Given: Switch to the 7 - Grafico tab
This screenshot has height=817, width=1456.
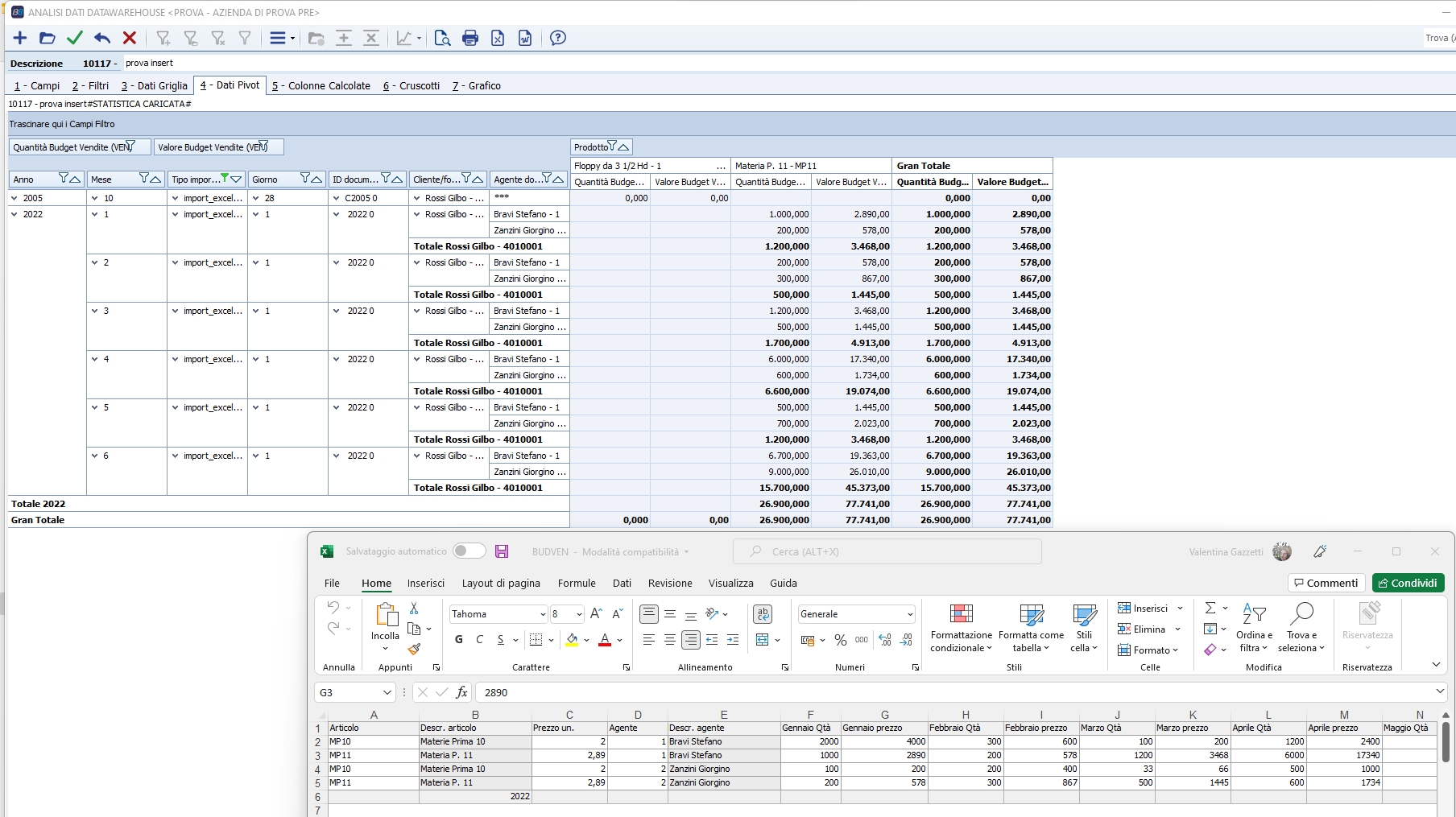Looking at the screenshot, I should [476, 85].
